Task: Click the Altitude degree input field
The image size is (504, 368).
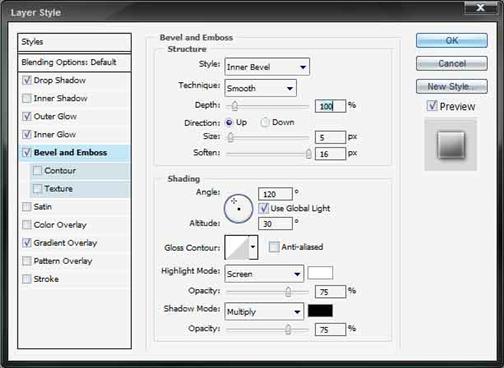Action: (x=275, y=224)
